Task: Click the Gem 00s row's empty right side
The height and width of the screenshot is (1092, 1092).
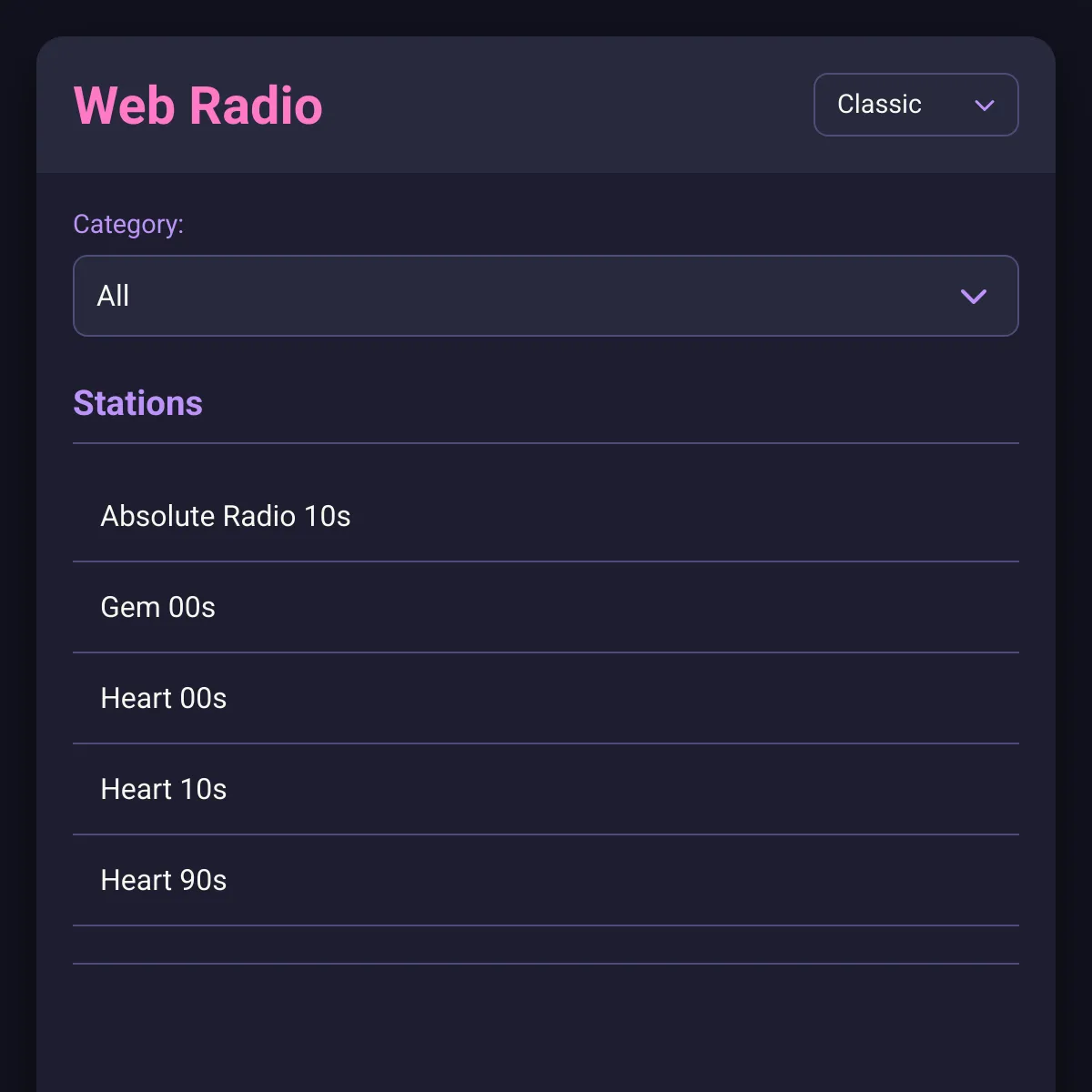Action: 619,607
